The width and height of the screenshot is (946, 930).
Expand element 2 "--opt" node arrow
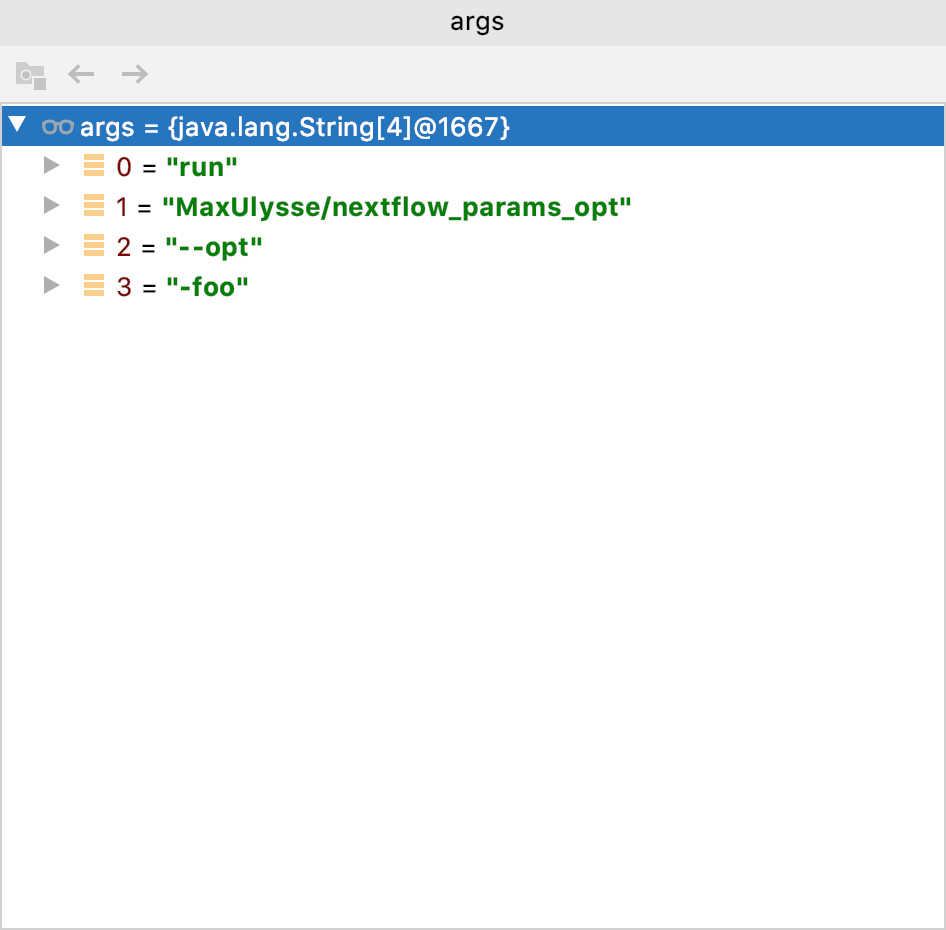(x=52, y=246)
